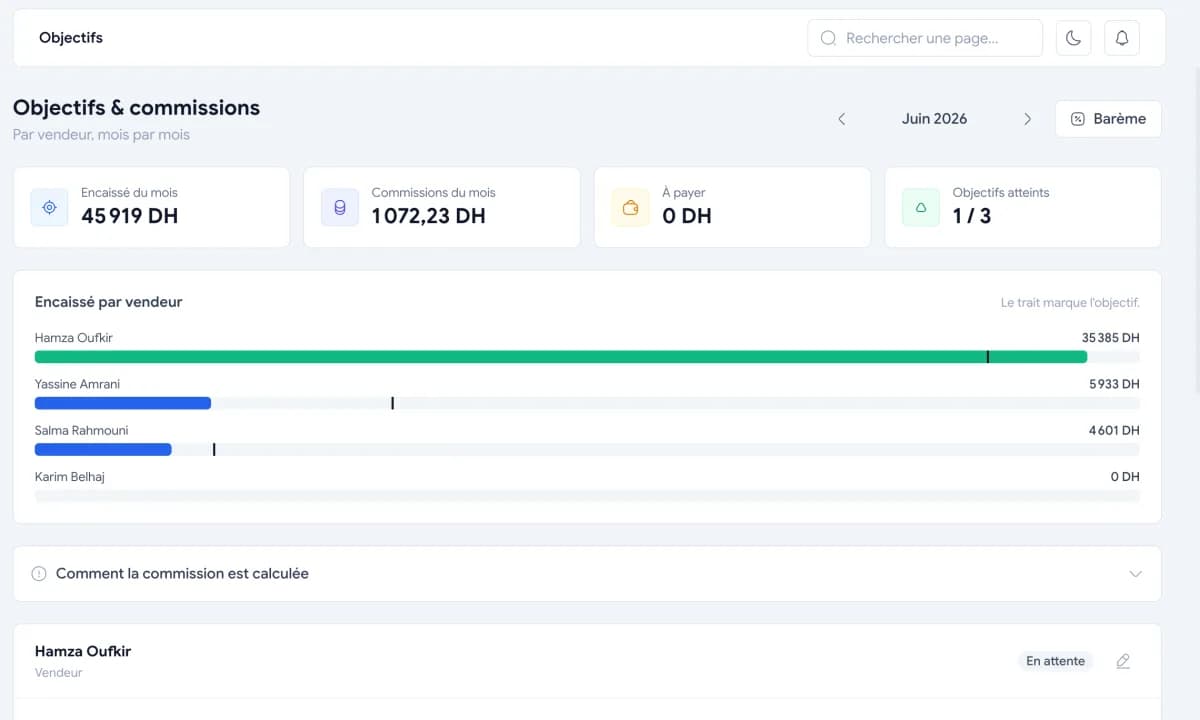Image resolution: width=1200 pixels, height=720 pixels.
Task: Click the wallet icon beside À payer
Action: click(x=631, y=207)
